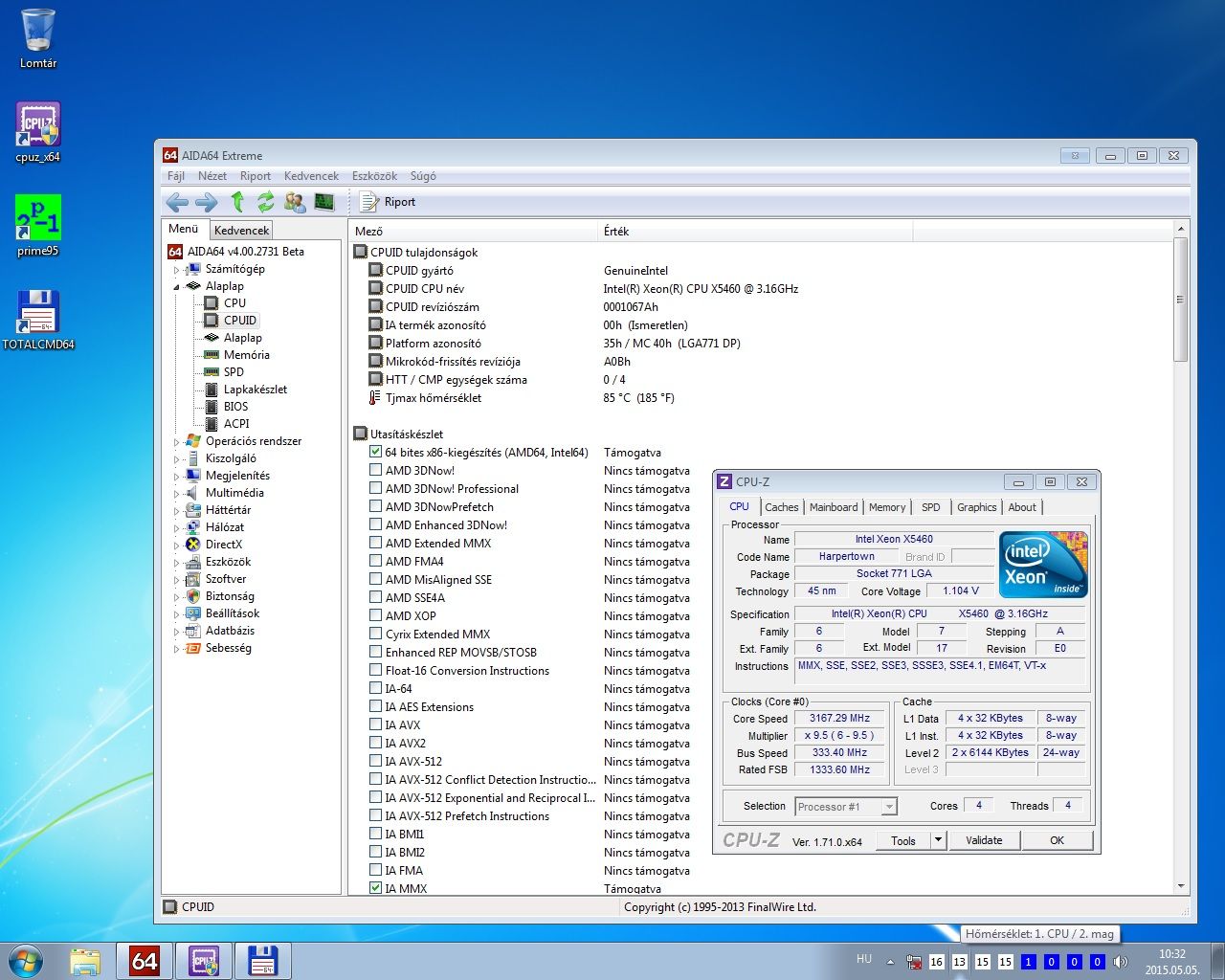The image size is (1225, 980).
Task: Expand the Hálózat tree node
Action: tap(176, 528)
